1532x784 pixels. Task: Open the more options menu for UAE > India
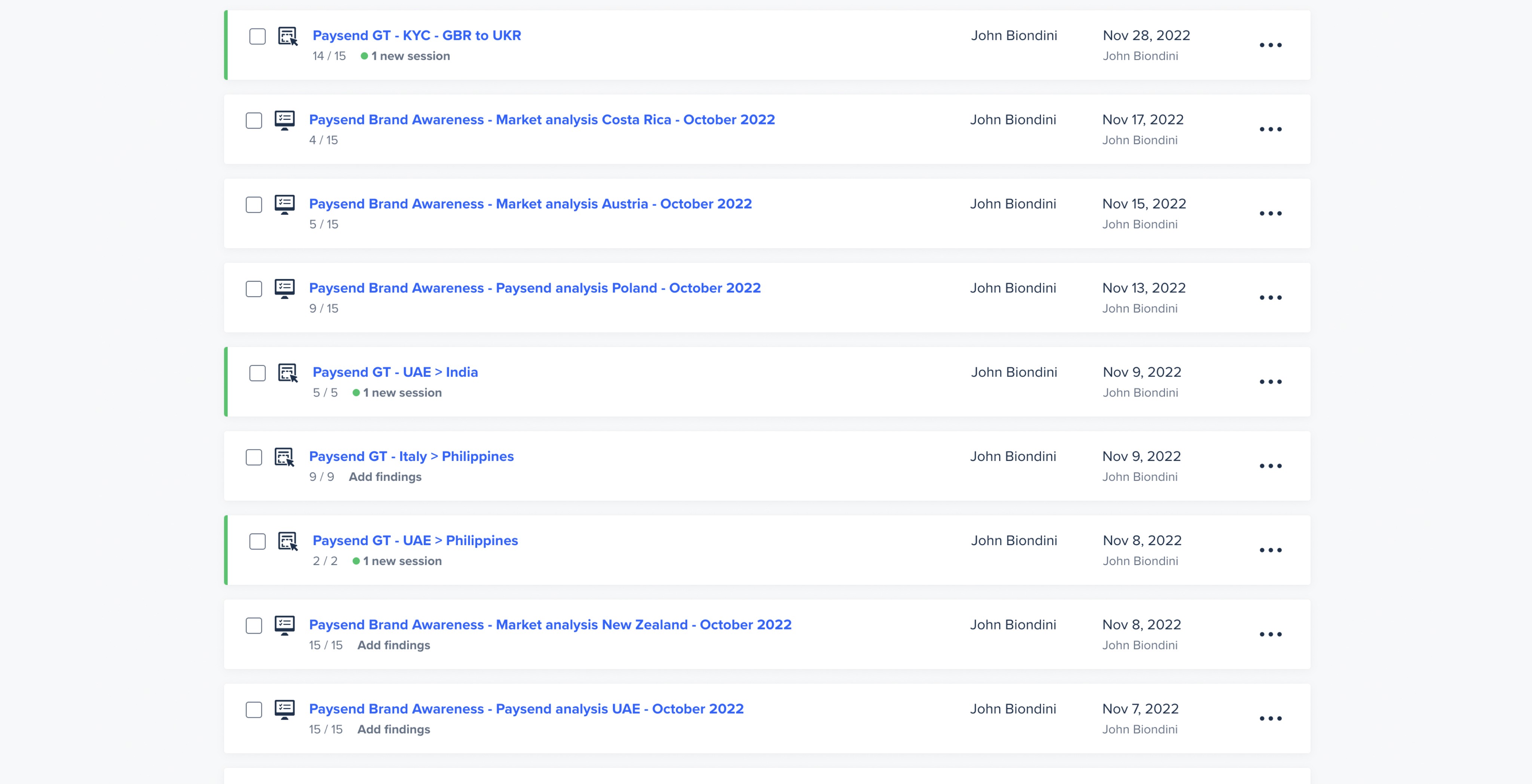point(1270,382)
